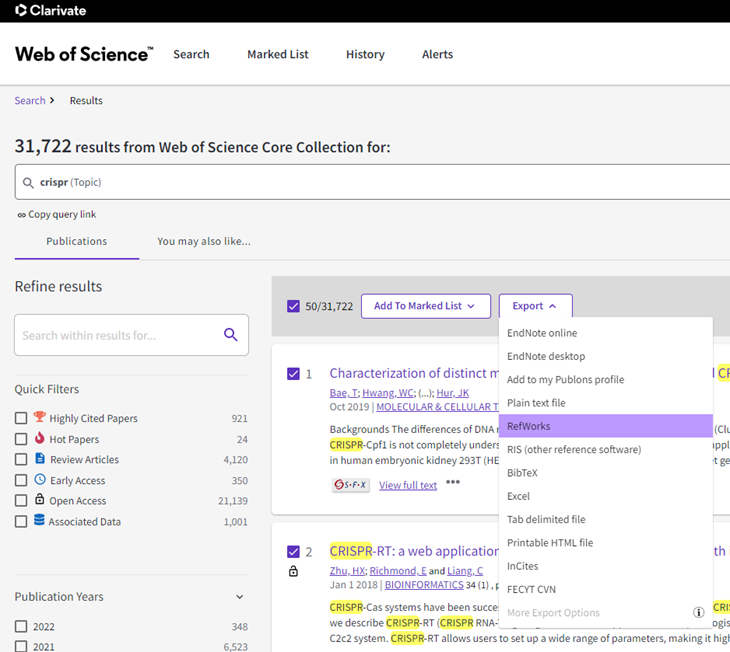Open the CRISPR-RT web application title

pyautogui.click(x=414, y=551)
